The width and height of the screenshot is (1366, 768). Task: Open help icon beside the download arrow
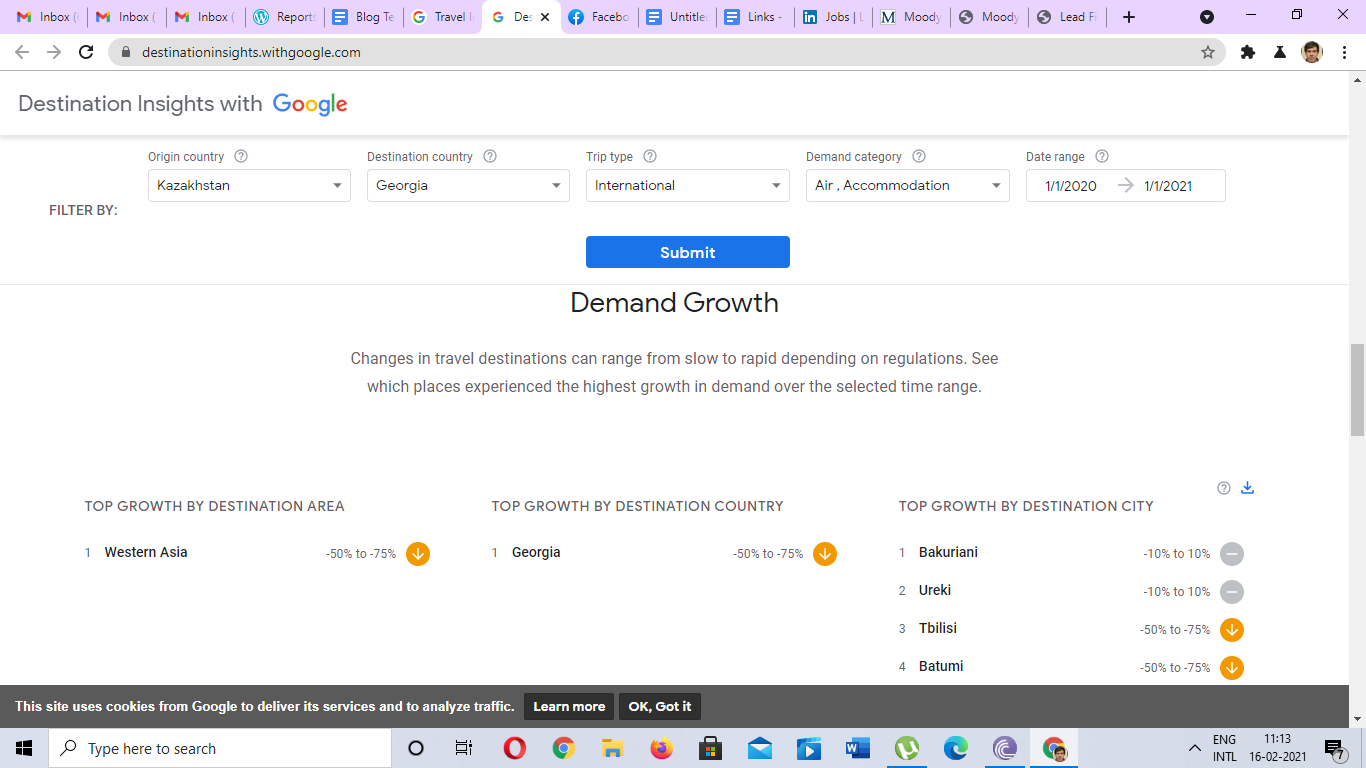click(x=1224, y=488)
